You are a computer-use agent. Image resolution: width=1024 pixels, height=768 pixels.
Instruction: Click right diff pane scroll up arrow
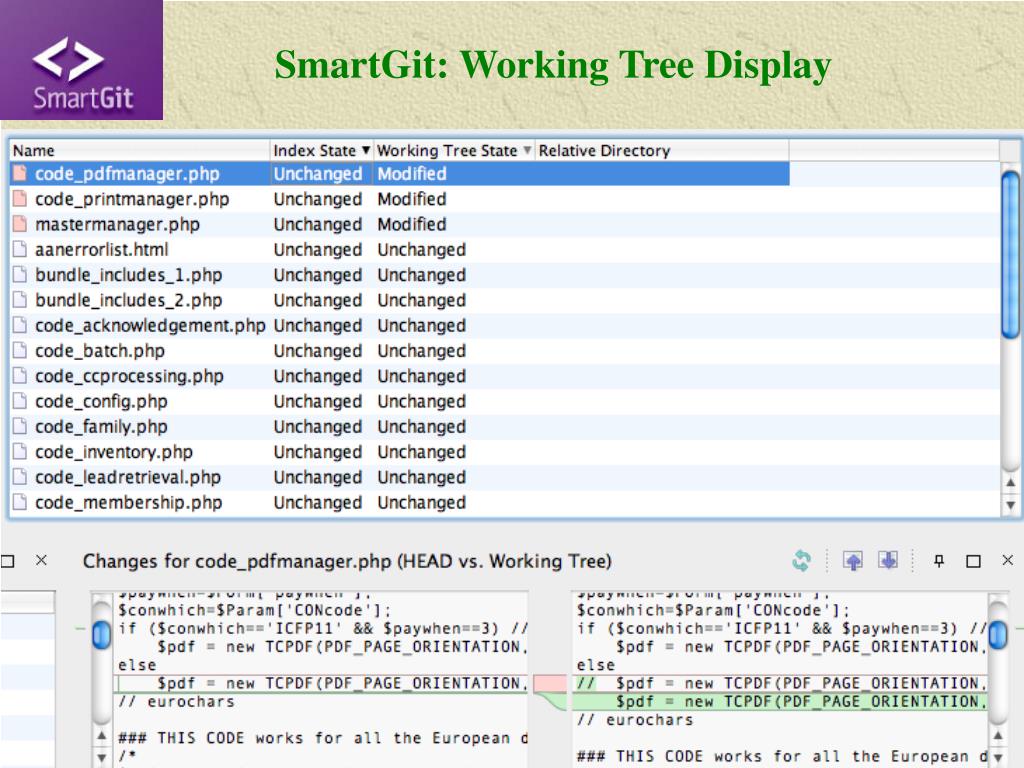998,735
